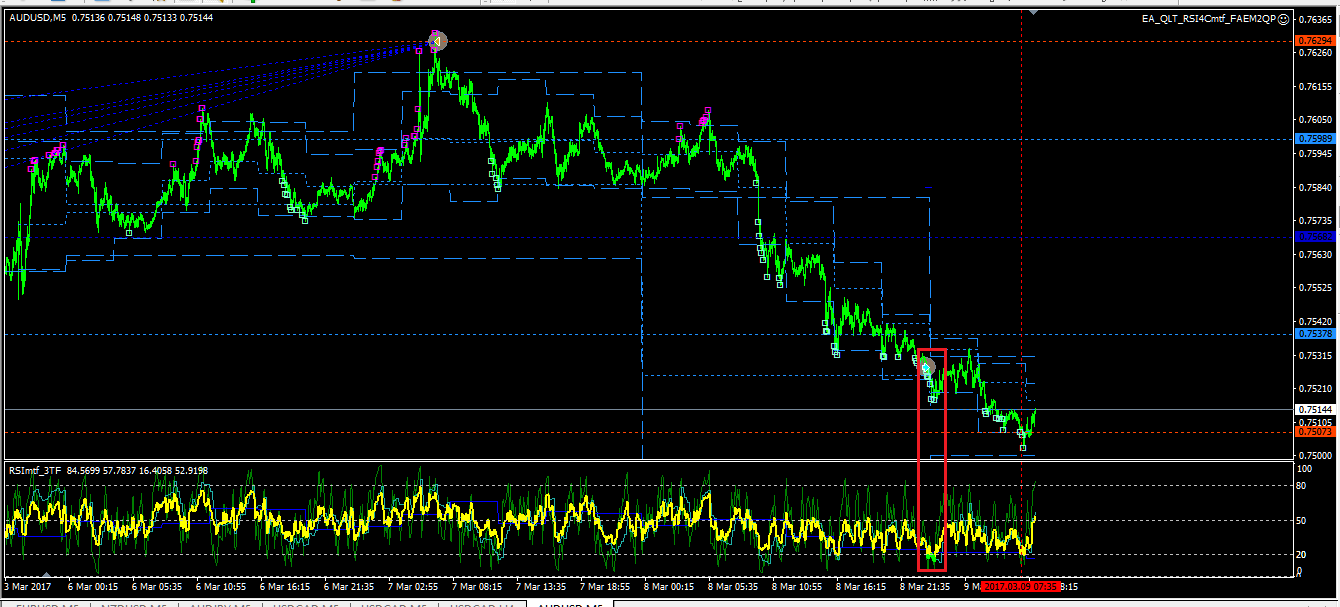This screenshot has height=607, width=1340.
Task: Click the 8 Mar 00:15 time axis label
Action: 670,586
